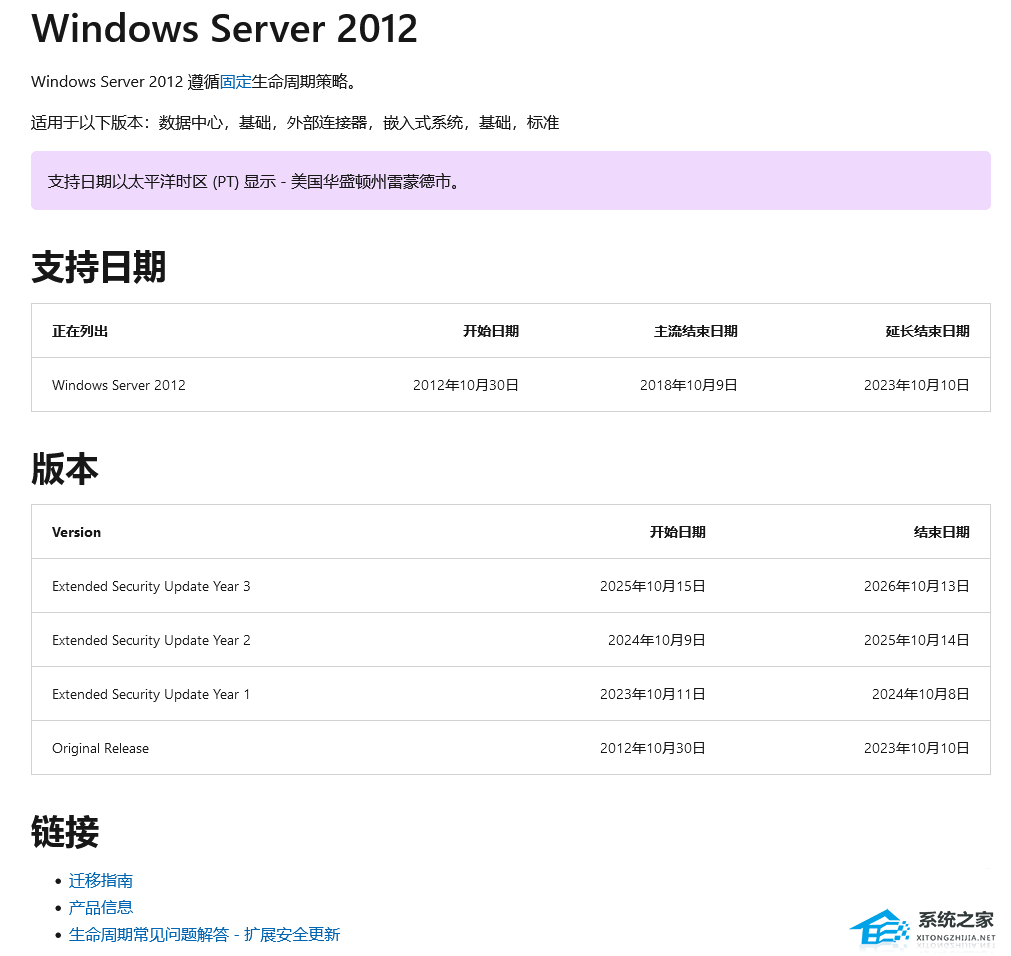1011x956 pixels.
Task: Select the date 2023年10月11日
Action: (x=653, y=695)
